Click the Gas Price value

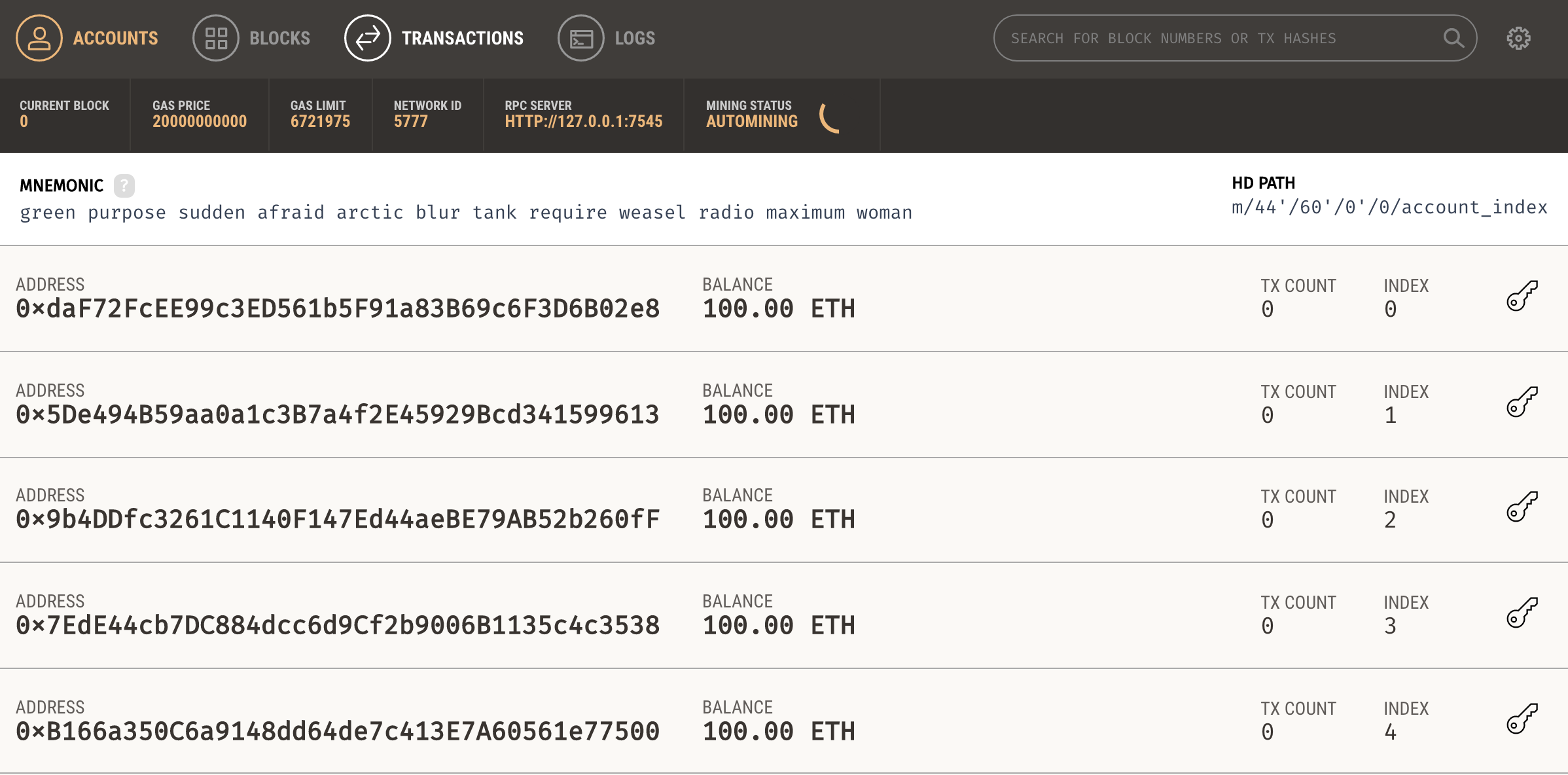pos(199,121)
